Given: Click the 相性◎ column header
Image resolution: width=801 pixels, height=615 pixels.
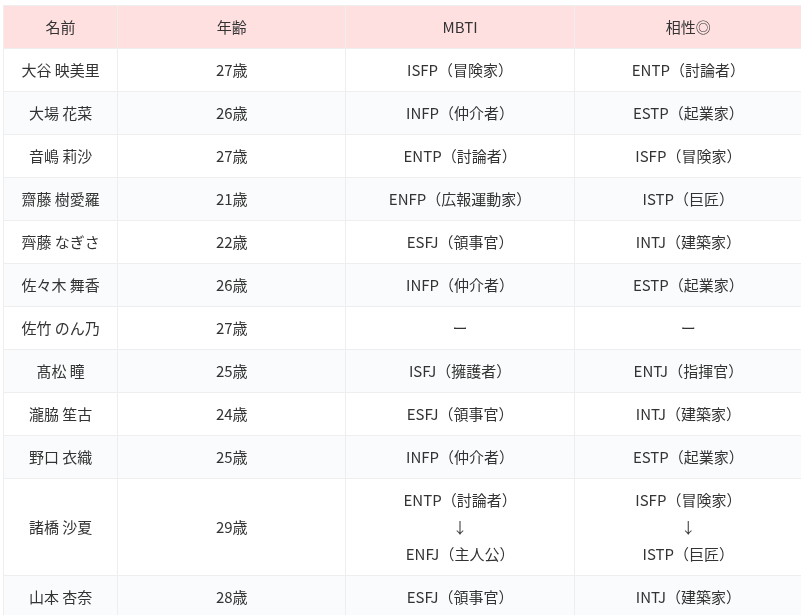Looking at the screenshot, I should (687, 28).
